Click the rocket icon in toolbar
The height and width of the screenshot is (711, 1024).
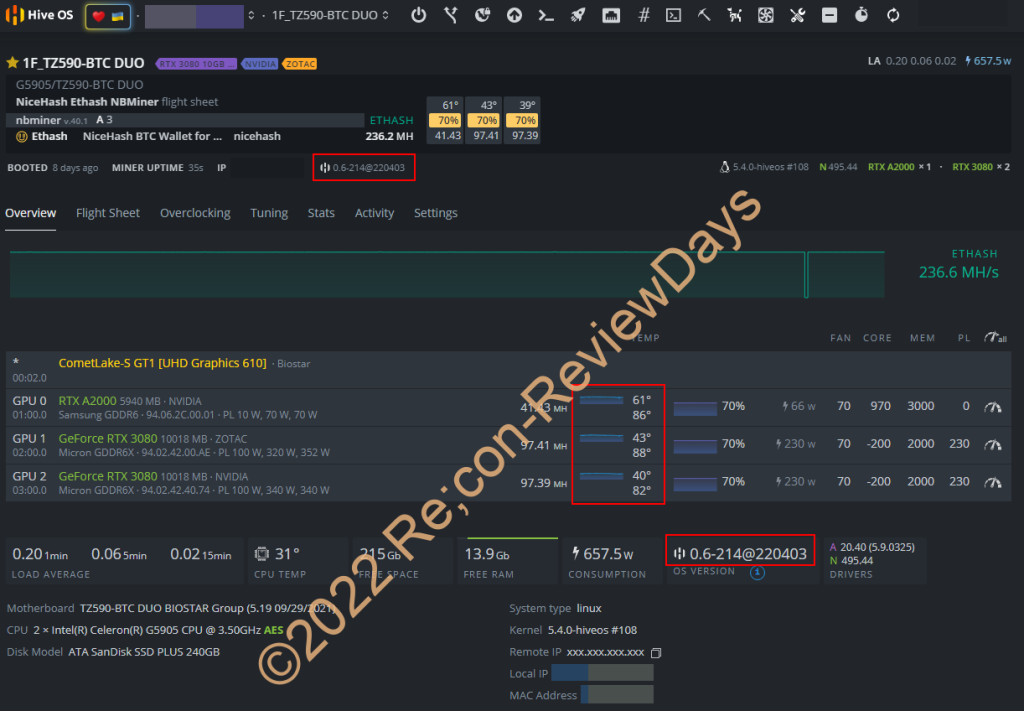point(577,16)
